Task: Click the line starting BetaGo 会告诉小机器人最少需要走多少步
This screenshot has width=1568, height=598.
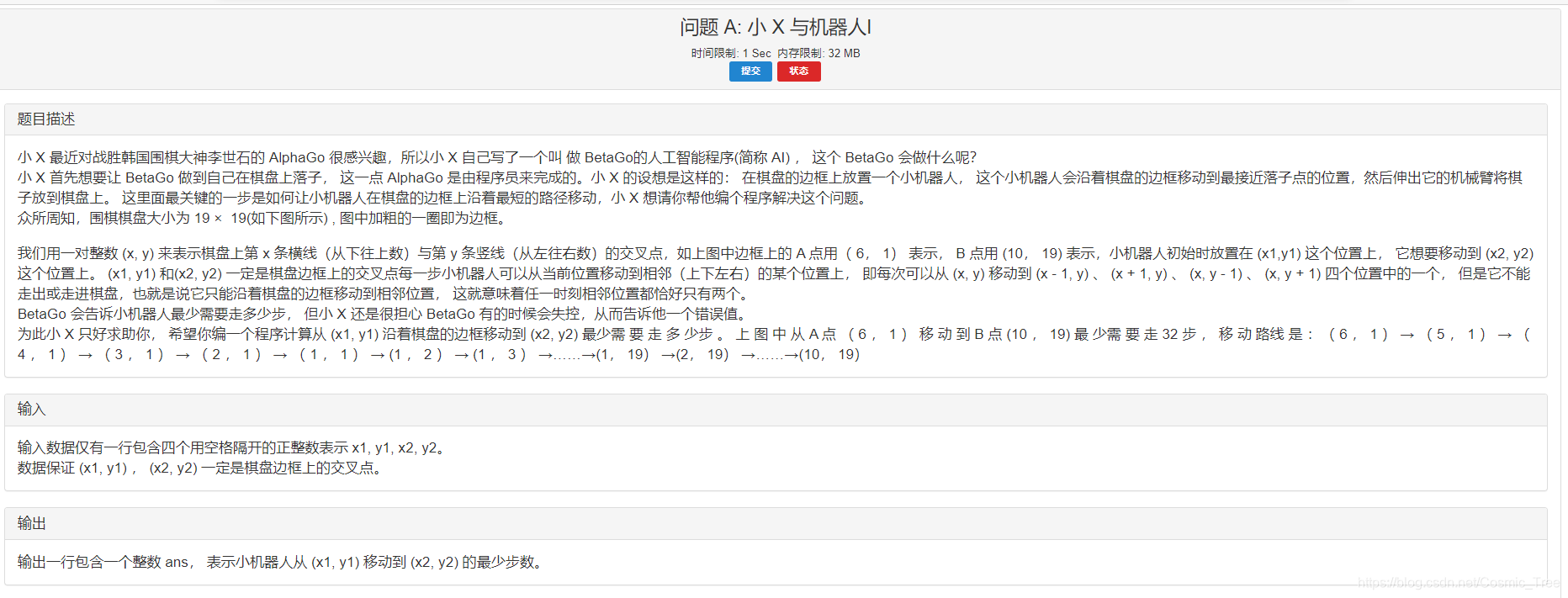Action: (383, 314)
